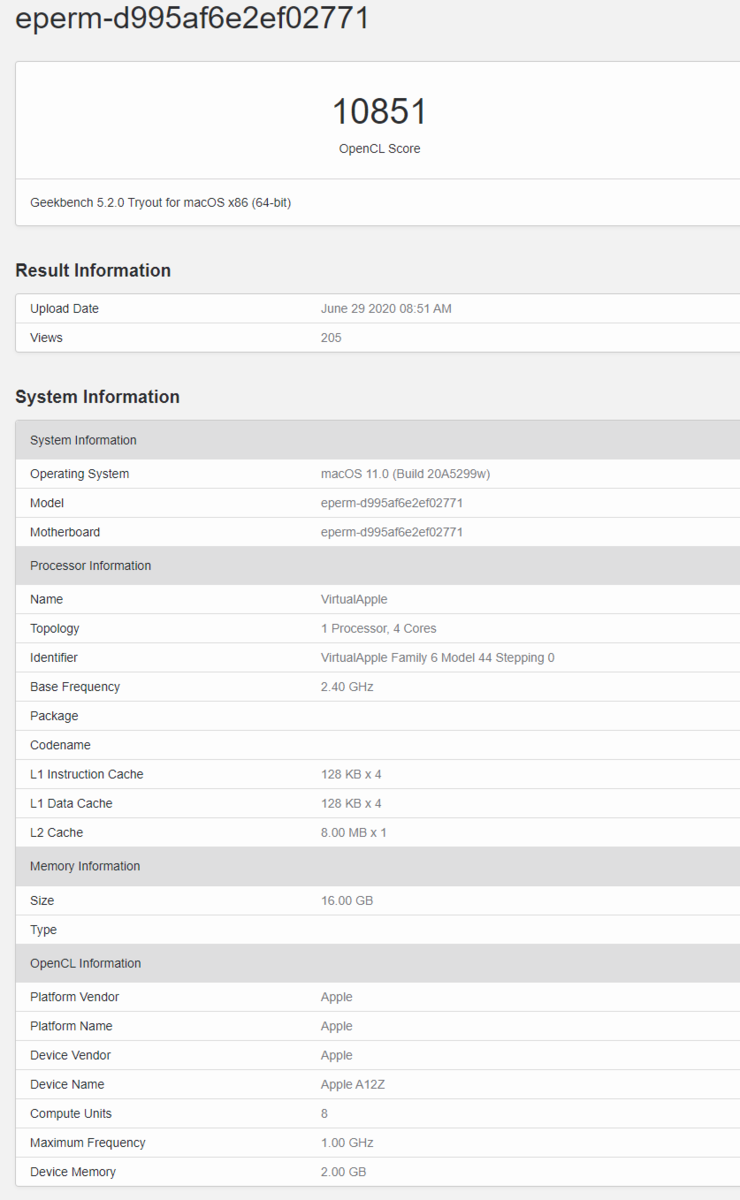740x1200 pixels.
Task: Click the Motherboard row value
Action: (x=391, y=532)
